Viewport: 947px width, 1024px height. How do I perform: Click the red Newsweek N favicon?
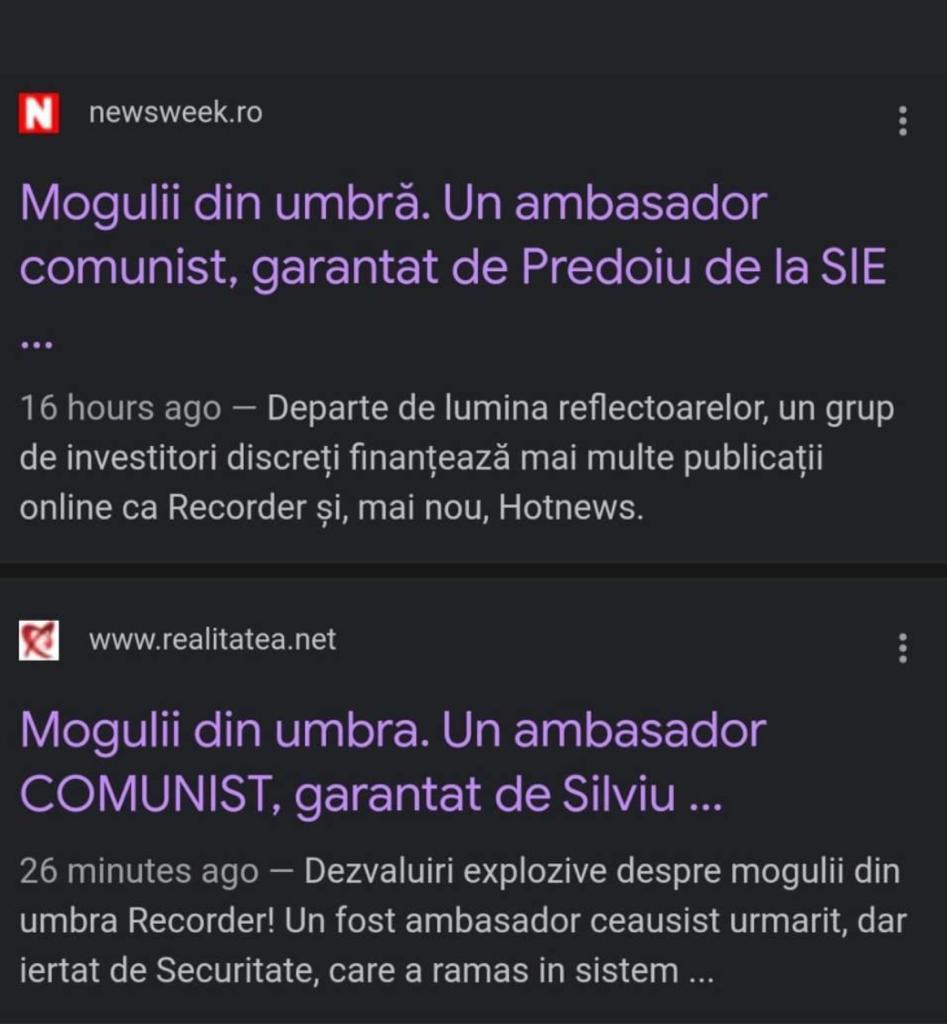click(39, 113)
